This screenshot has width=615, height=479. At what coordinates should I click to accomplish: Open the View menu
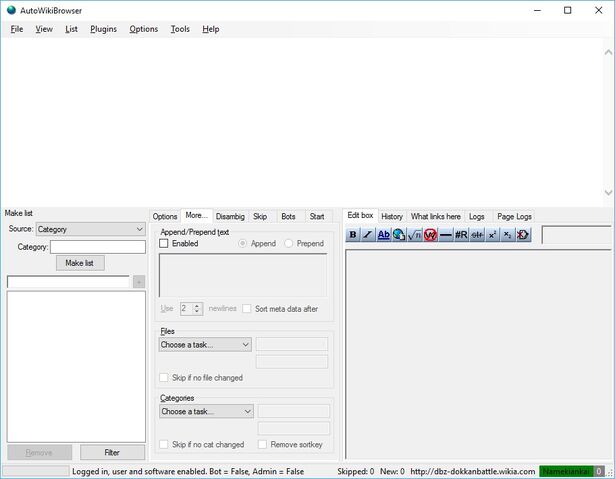pyautogui.click(x=44, y=29)
